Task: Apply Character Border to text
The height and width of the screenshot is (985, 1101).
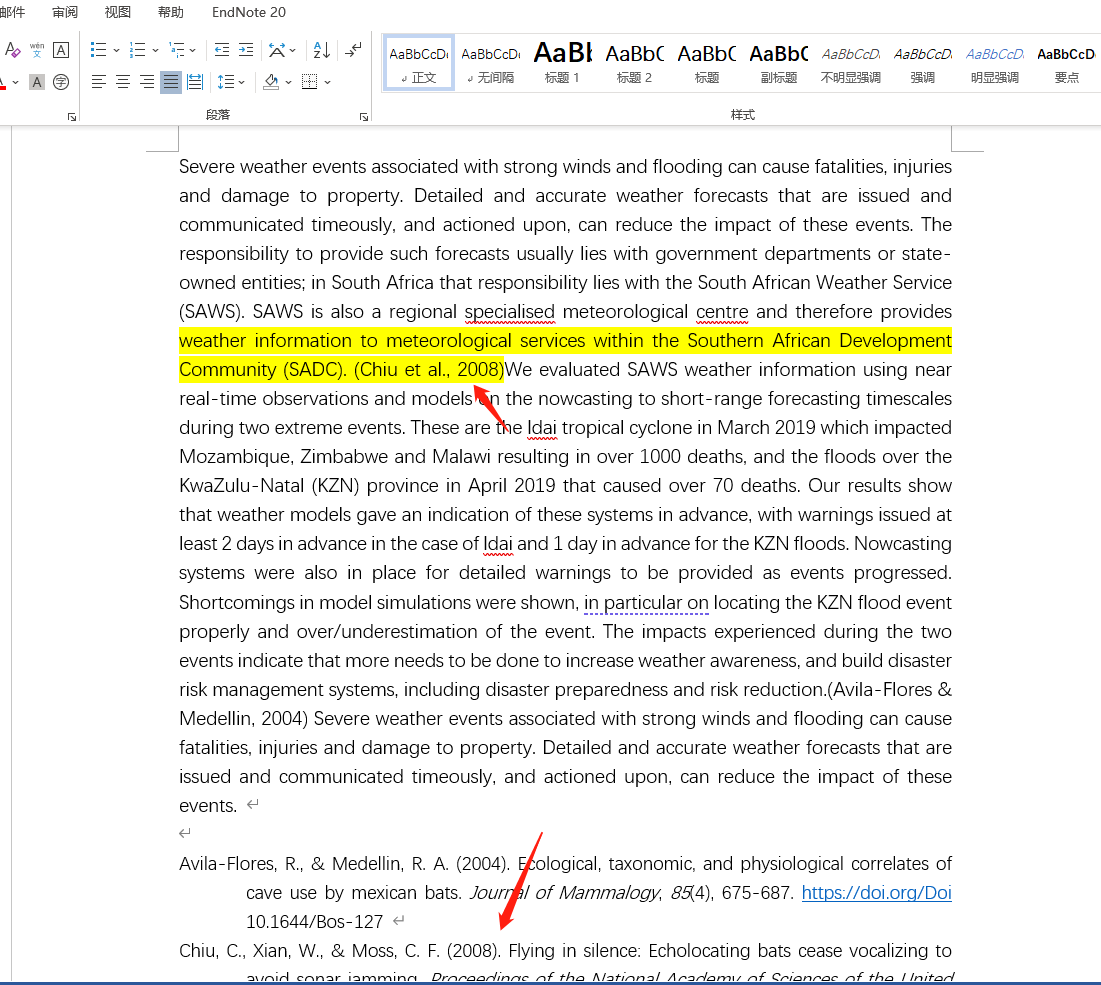Action: click(x=61, y=50)
